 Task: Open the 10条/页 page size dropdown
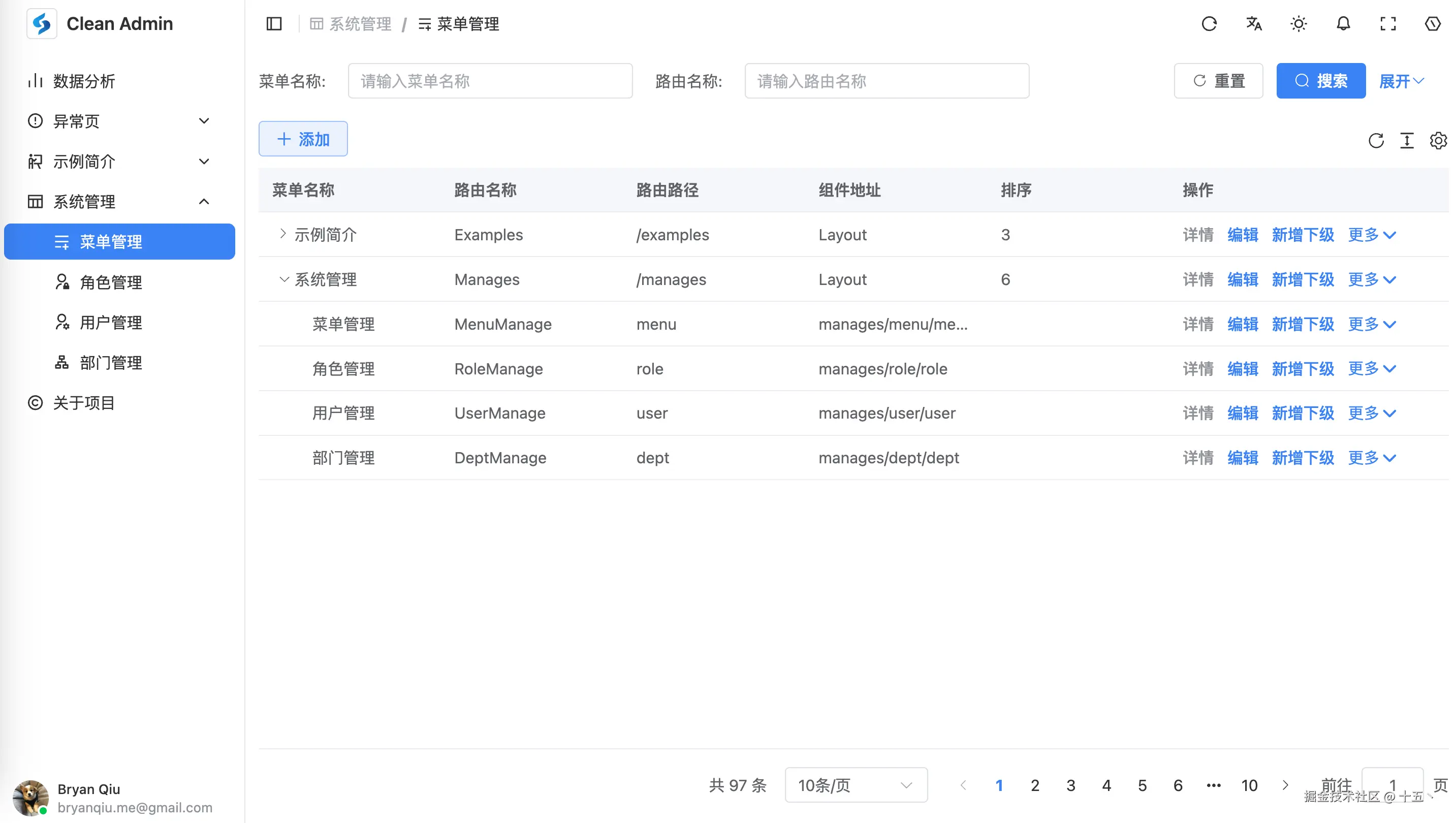point(856,784)
